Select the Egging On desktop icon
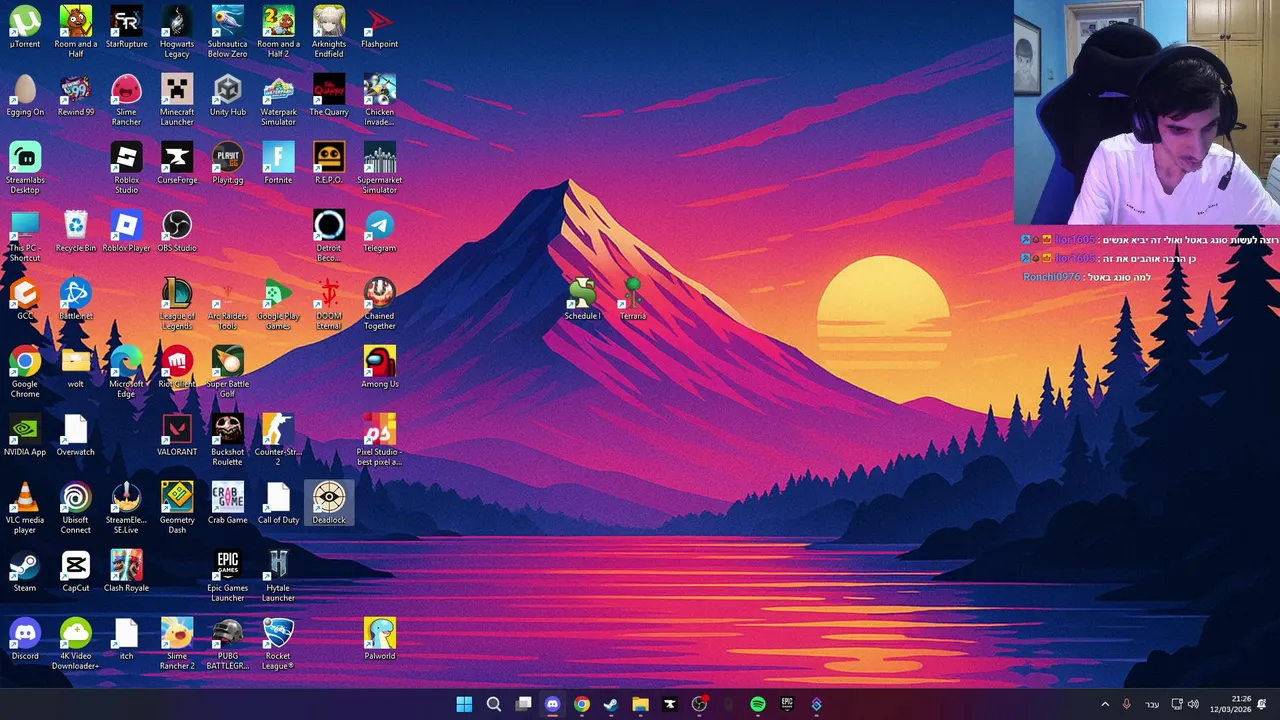The height and width of the screenshot is (720, 1280). pos(25,95)
